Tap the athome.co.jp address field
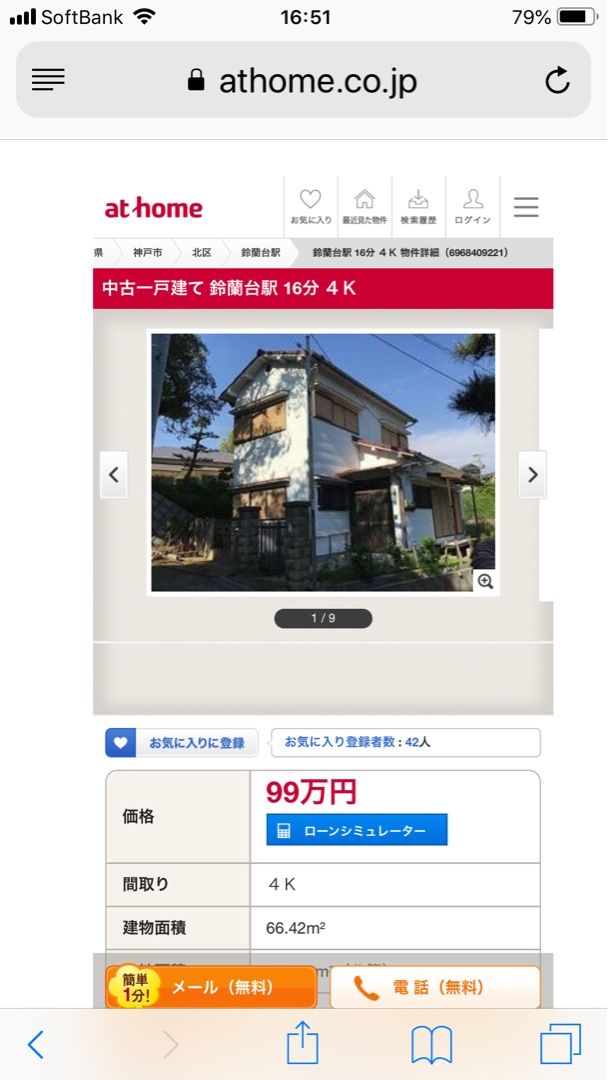 click(x=304, y=80)
